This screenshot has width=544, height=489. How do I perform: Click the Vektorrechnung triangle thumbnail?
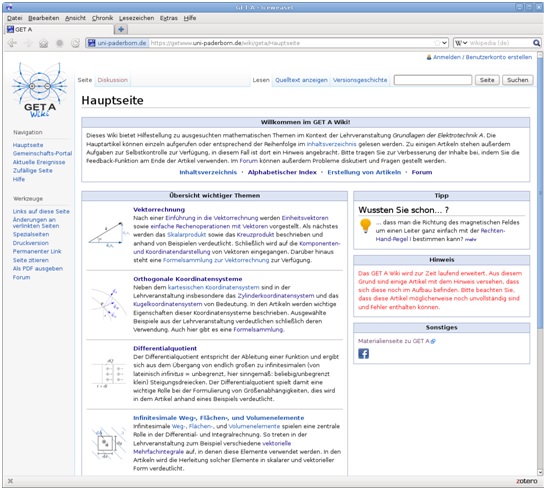click(109, 235)
